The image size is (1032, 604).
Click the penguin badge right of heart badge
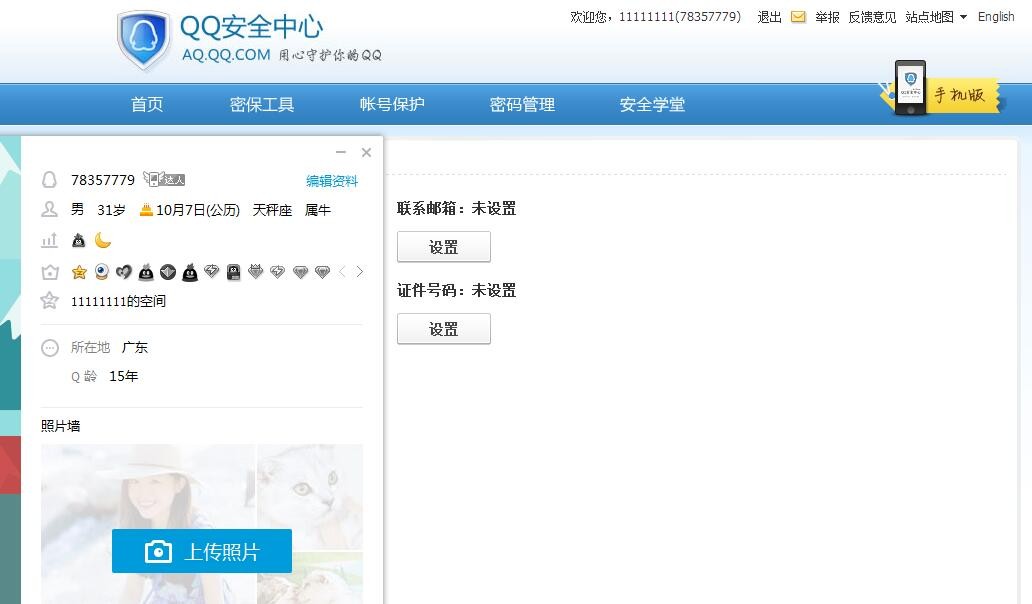point(146,272)
